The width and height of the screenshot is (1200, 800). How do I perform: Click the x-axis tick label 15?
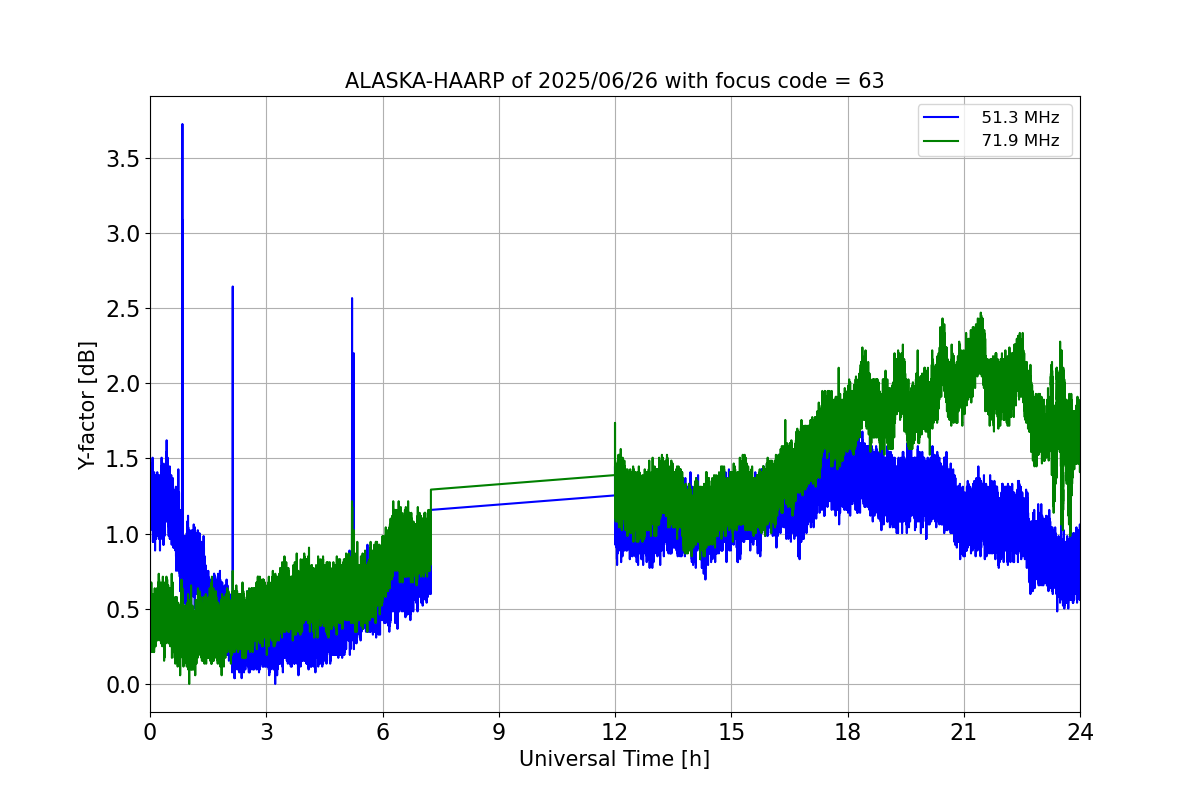(731, 731)
